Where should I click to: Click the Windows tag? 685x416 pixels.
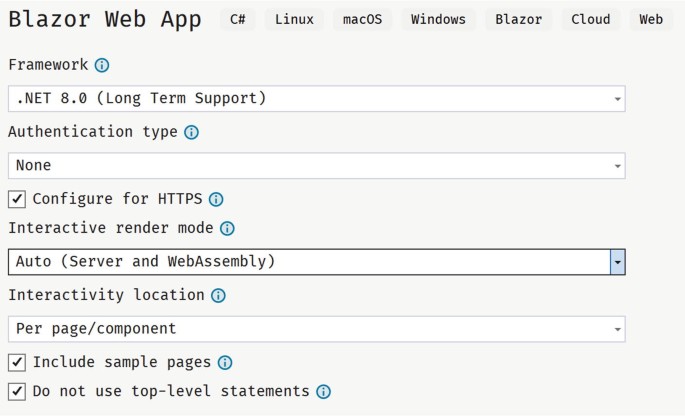[438, 19]
